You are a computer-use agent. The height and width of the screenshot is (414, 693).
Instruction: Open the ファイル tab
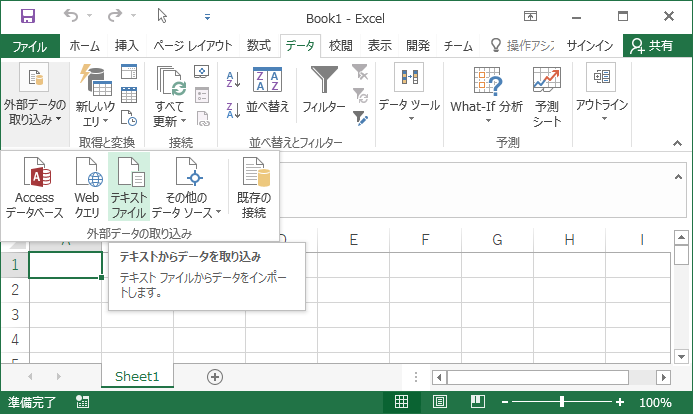(30, 46)
